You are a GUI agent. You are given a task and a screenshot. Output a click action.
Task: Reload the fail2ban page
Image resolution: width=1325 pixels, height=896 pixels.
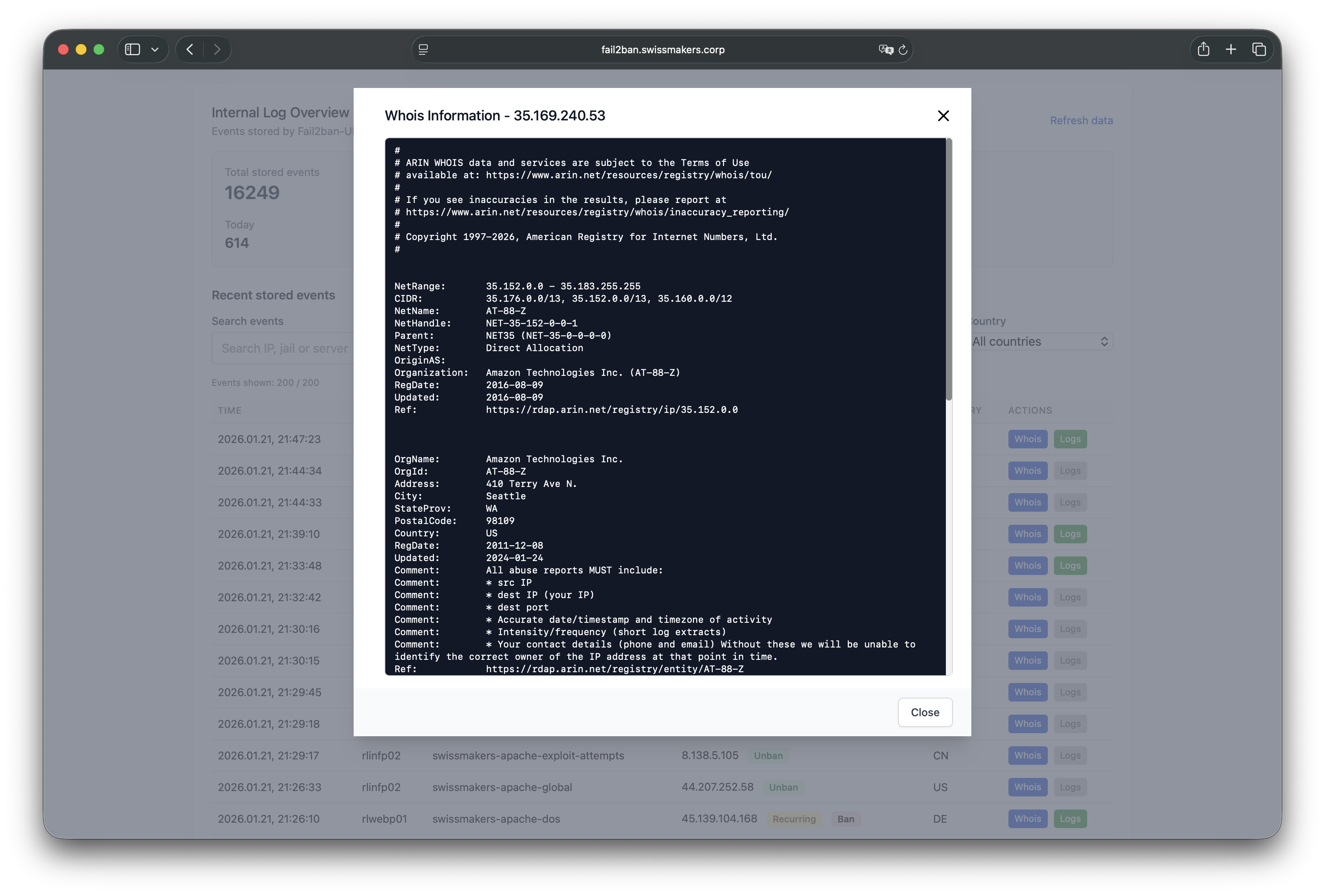pyautogui.click(x=903, y=50)
